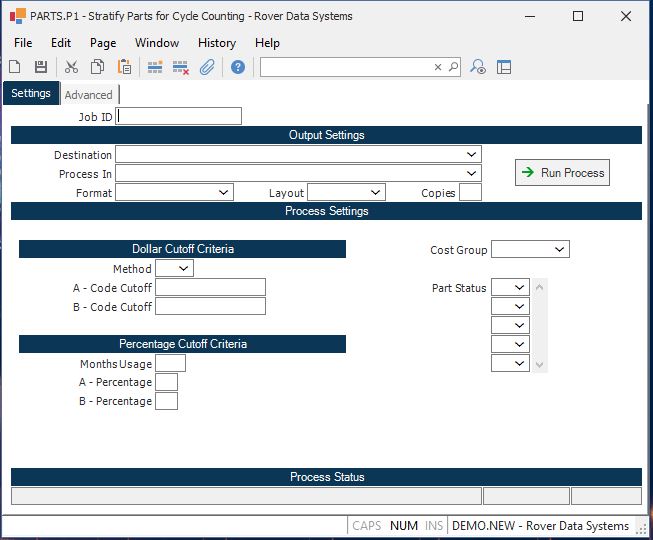Viewport: 653px width, 540px height.
Task: Click the delete row icon with red X
Action: pos(181,67)
